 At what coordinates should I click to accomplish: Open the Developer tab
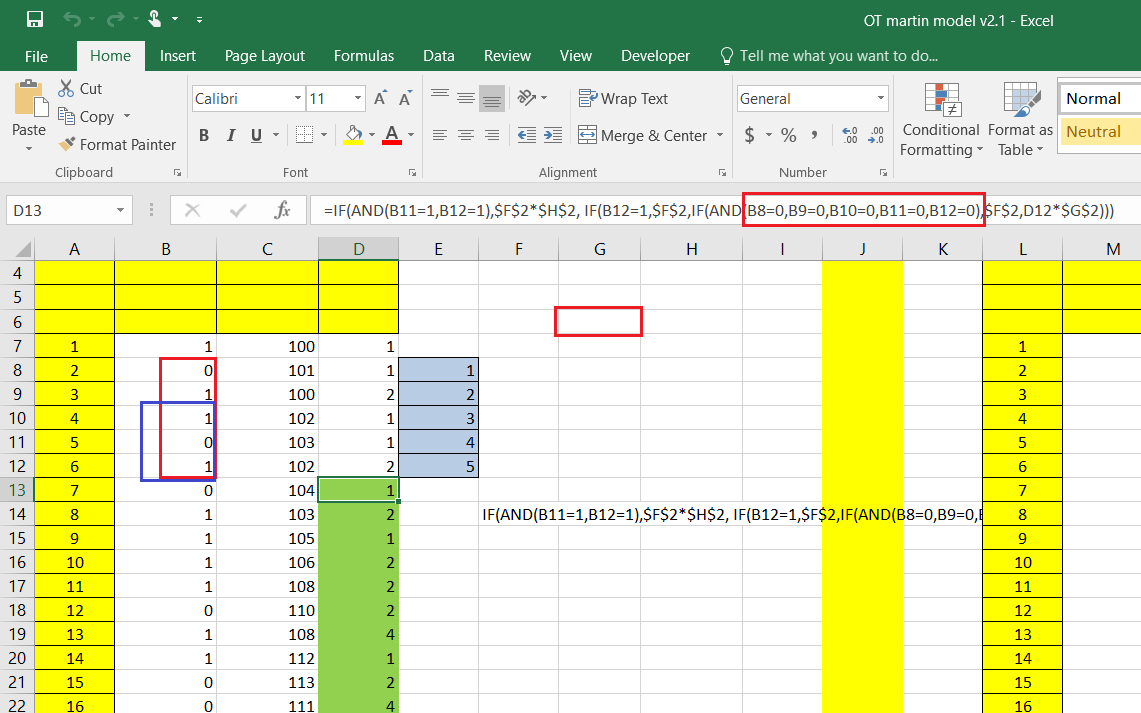[655, 56]
